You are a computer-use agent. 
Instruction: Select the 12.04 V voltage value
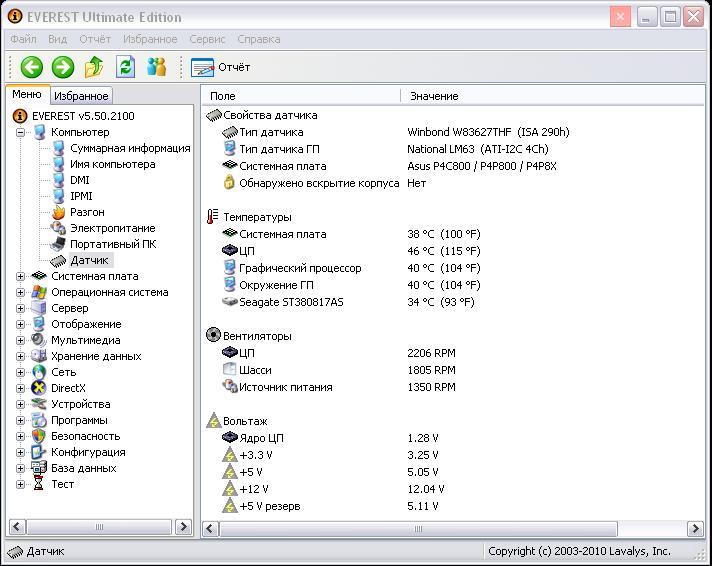pyautogui.click(x=425, y=489)
